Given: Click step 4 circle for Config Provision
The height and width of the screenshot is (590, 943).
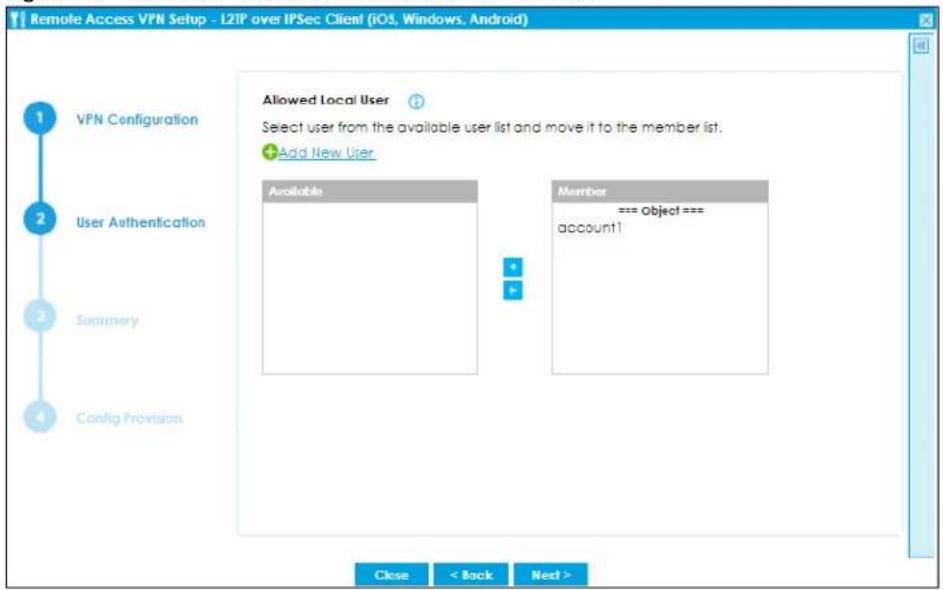Looking at the screenshot, I should click(x=40, y=416).
